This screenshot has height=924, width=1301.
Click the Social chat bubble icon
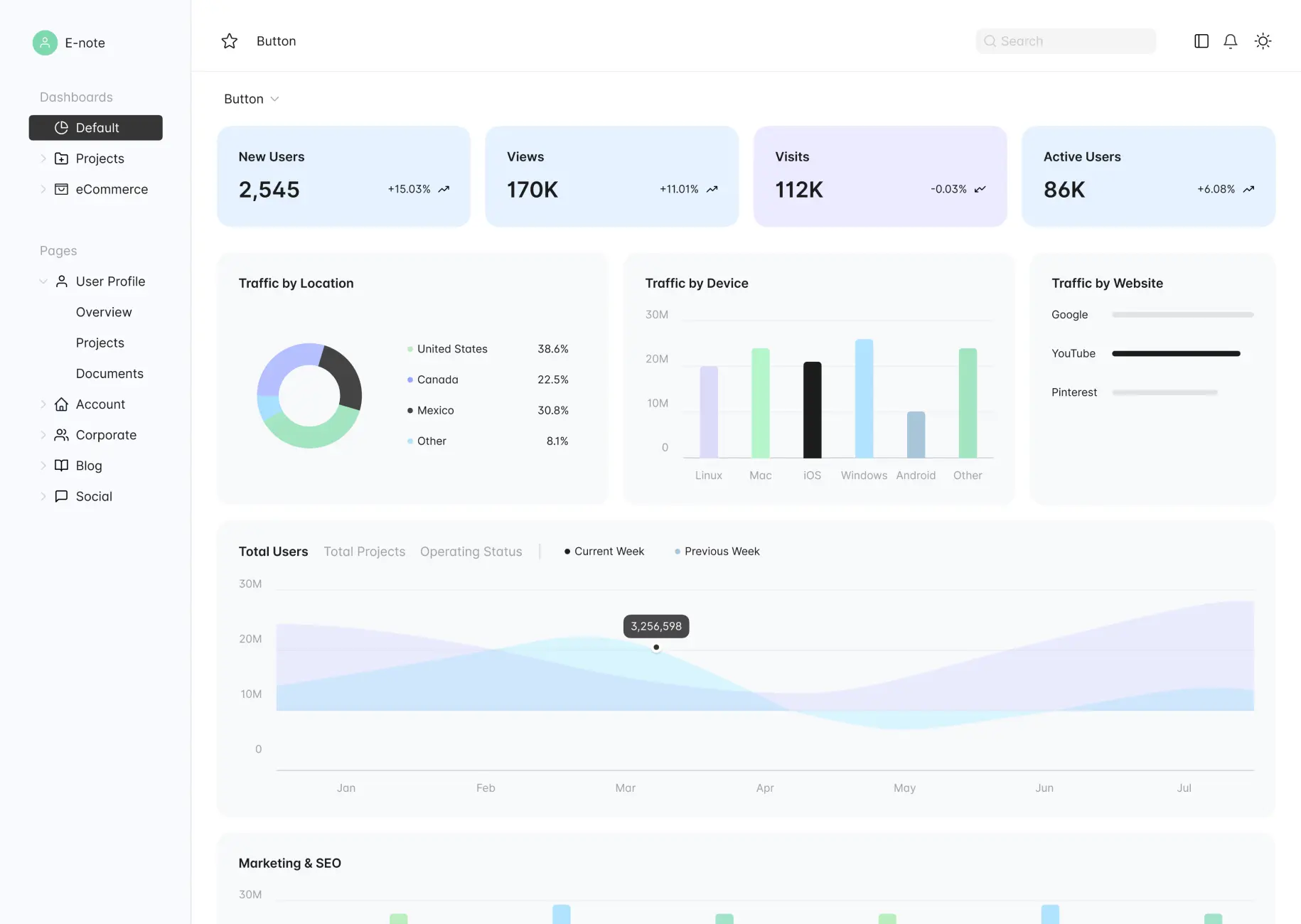62,496
